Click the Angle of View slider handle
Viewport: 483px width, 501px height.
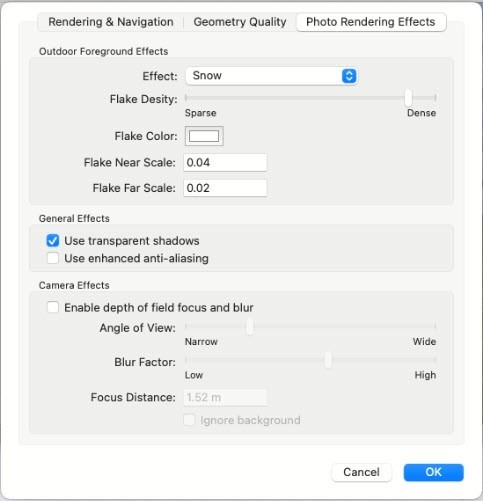(x=250, y=326)
